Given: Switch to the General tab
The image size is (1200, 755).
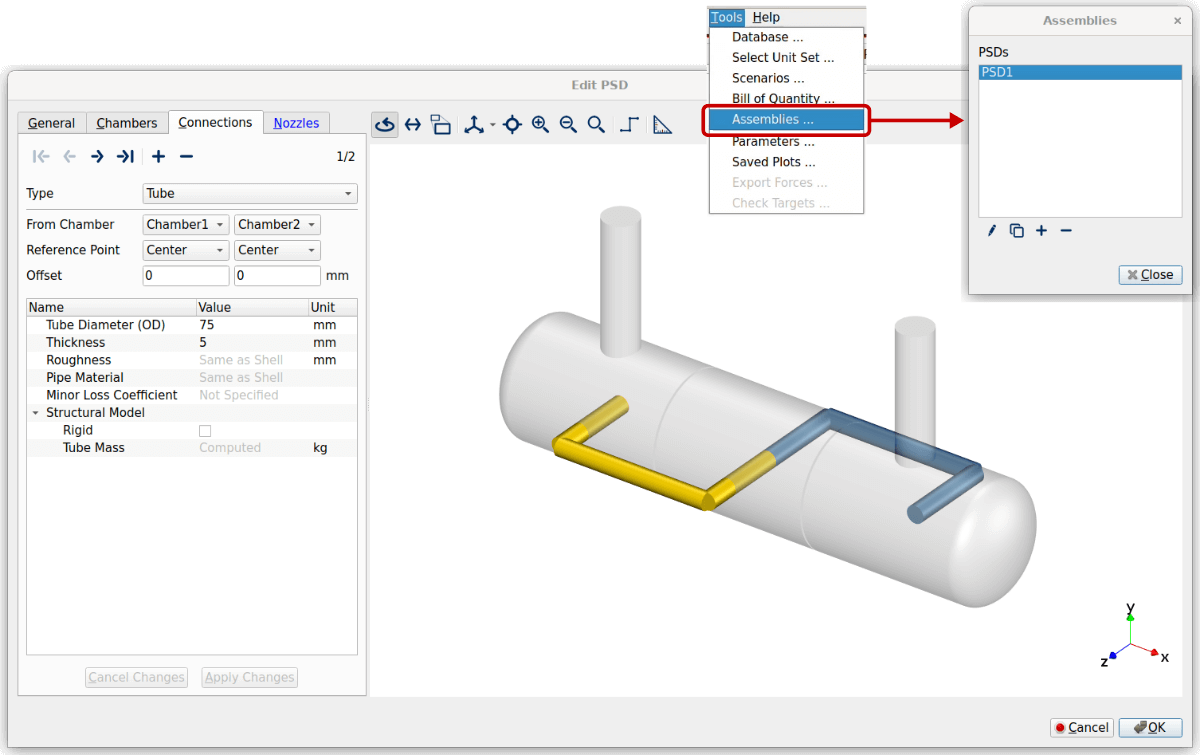Looking at the screenshot, I should 51,123.
